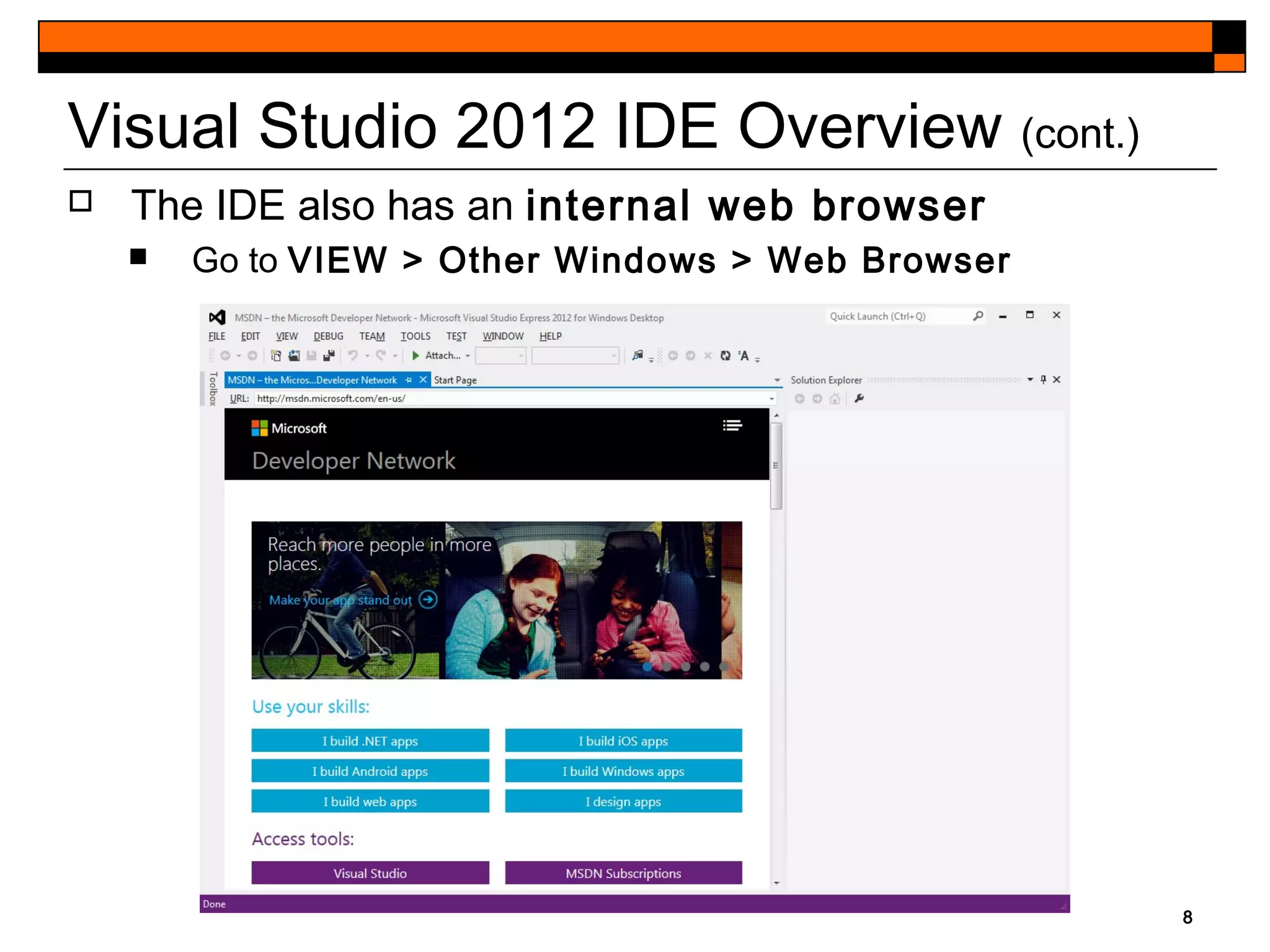Toggle auto-hide pin on Solution Explorer
This screenshot has height=952, width=1270.
pos(1044,379)
